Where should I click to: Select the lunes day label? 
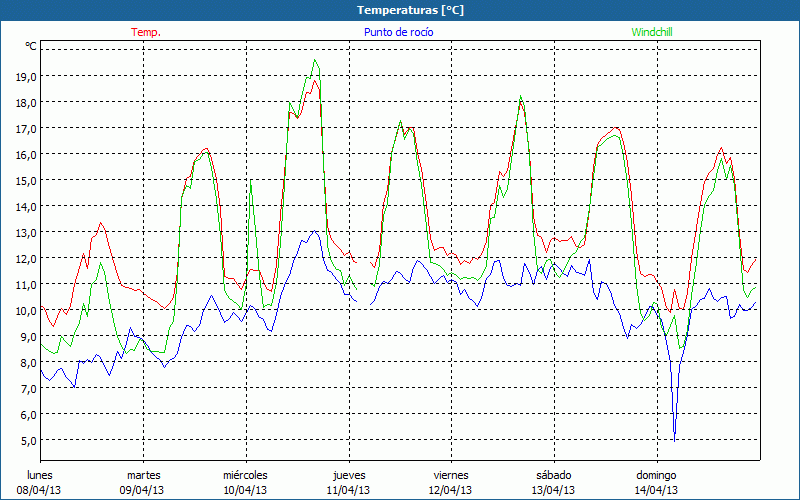tap(40, 475)
